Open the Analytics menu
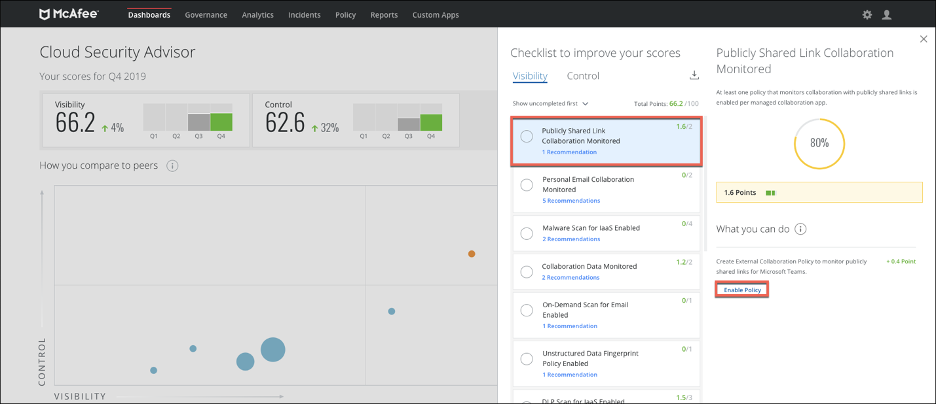The width and height of the screenshot is (936, 404). pyautogui.click(x=258, y=15)
